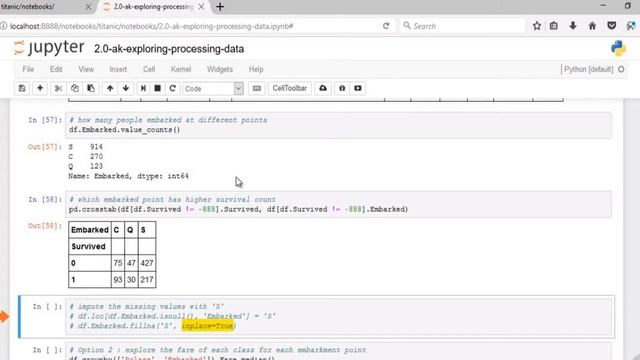The width and height of the screenshot is (640, 360).
Task: Click the impute missing values code cell
Action: pos(338,316)
